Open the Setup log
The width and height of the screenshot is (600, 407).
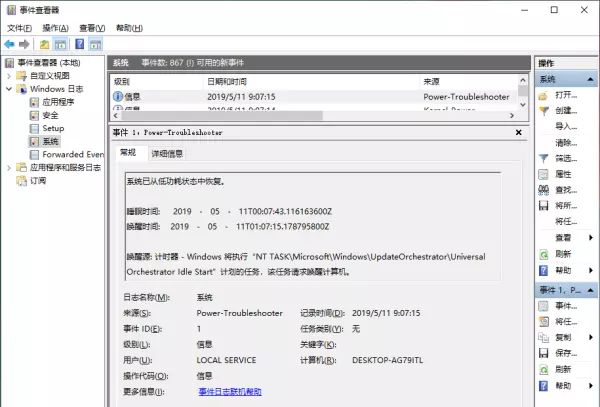coord(53,128)
